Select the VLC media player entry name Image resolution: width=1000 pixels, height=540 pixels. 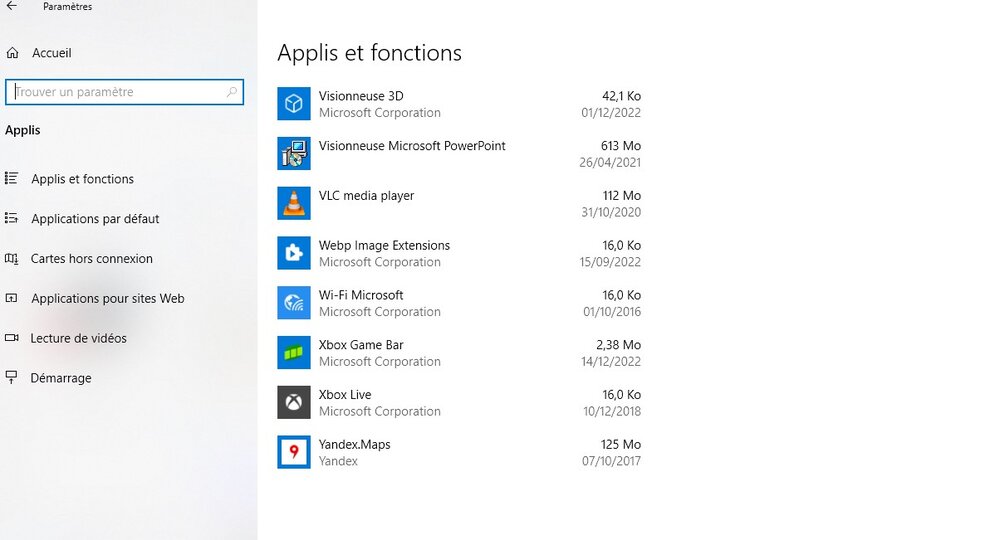pos(366,196)
